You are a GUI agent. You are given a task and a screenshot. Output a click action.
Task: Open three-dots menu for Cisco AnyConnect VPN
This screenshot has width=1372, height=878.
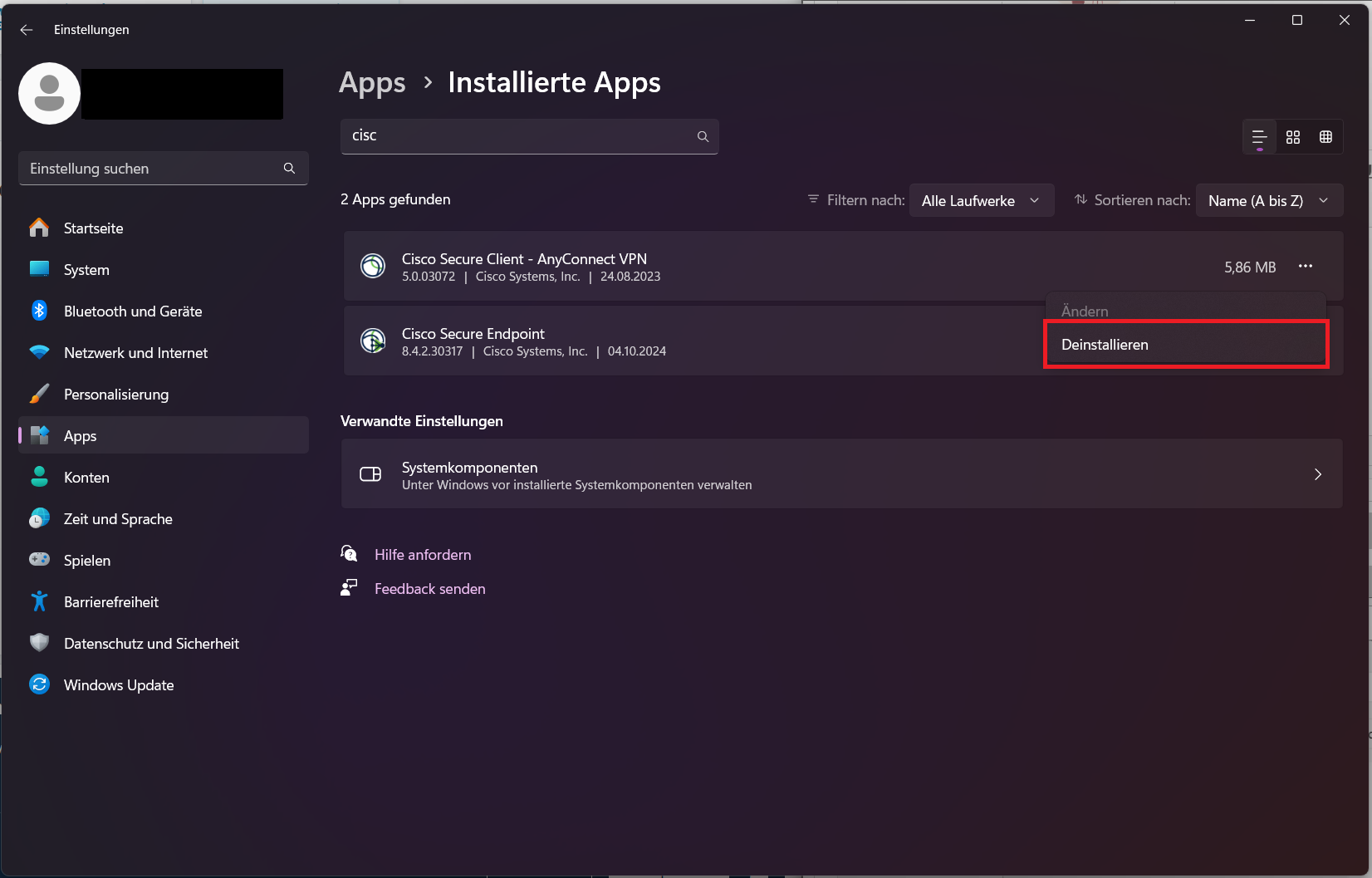pos(1305,267)
